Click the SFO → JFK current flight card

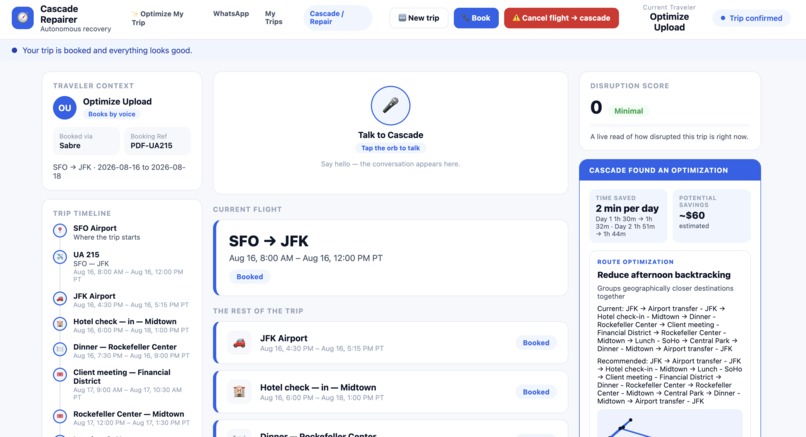point(391,258)
